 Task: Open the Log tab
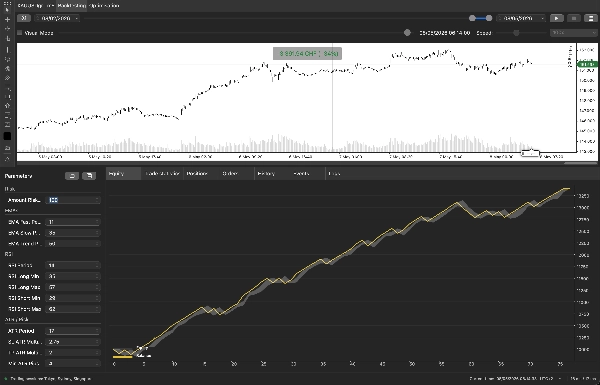(x=334, y=174)
